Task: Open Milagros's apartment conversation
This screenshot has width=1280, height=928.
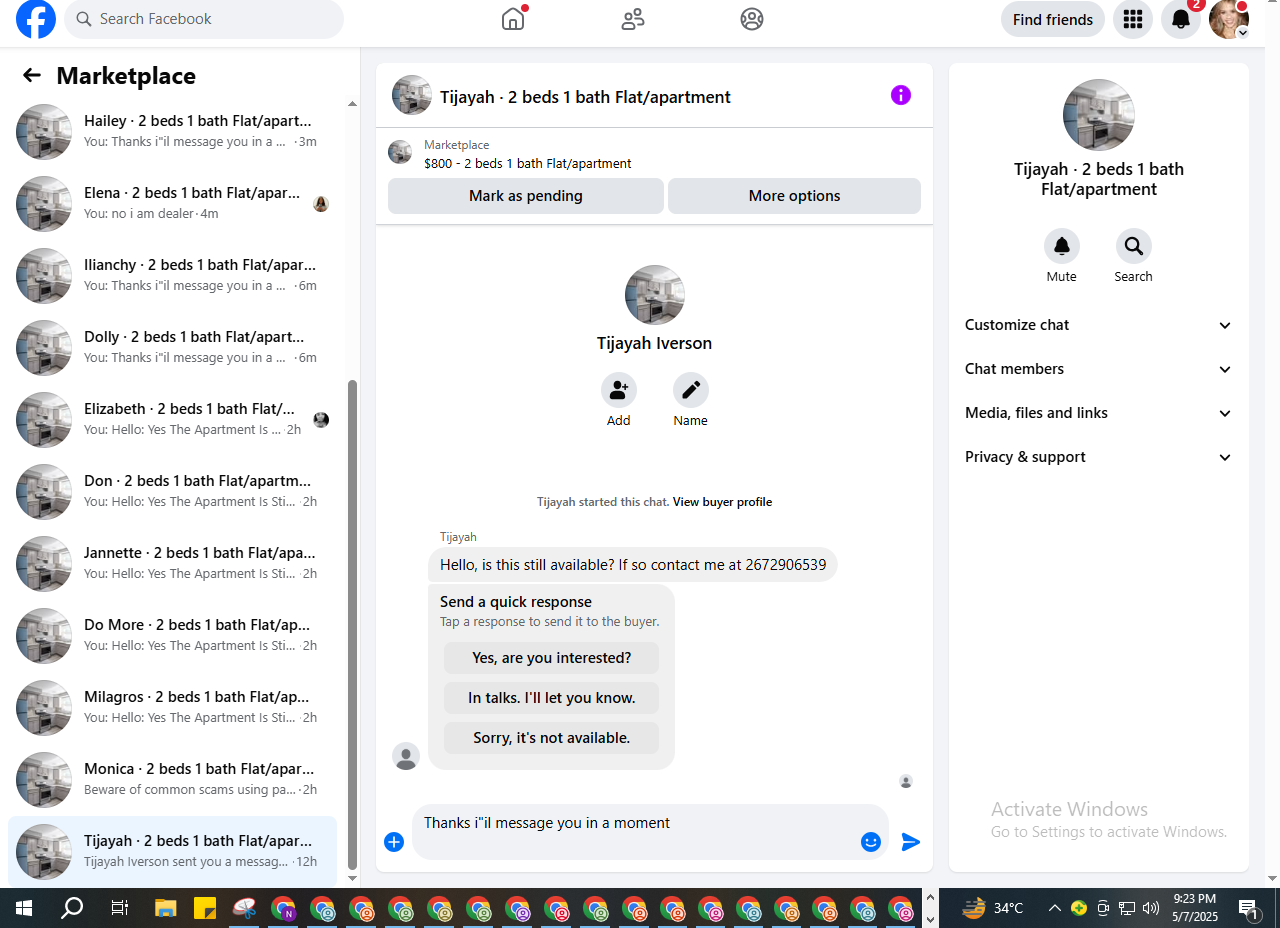Action: coord(172,708)
